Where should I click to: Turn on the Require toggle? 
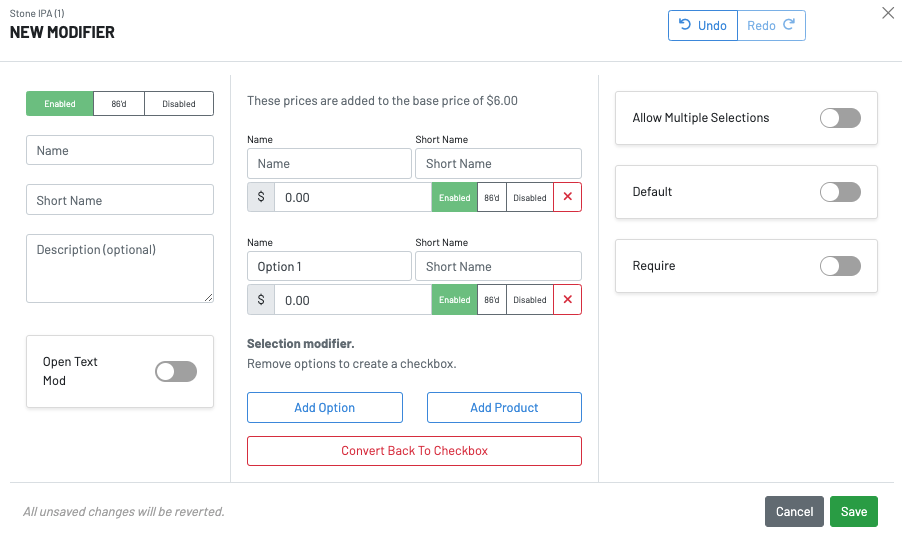point(840,266)
